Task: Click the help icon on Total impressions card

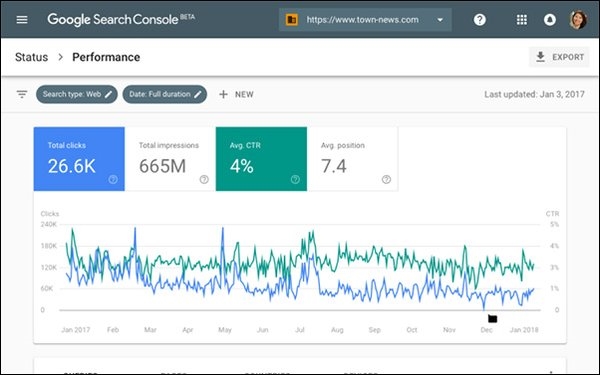Action: pyautogui.click(x=204, y=179)
